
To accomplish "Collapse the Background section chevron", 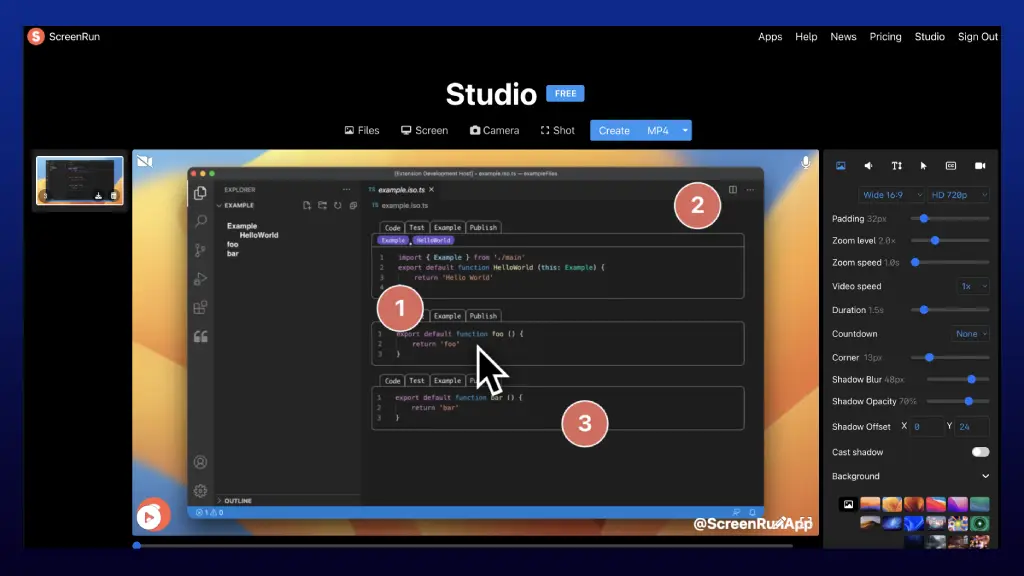I will pos(985,476).
